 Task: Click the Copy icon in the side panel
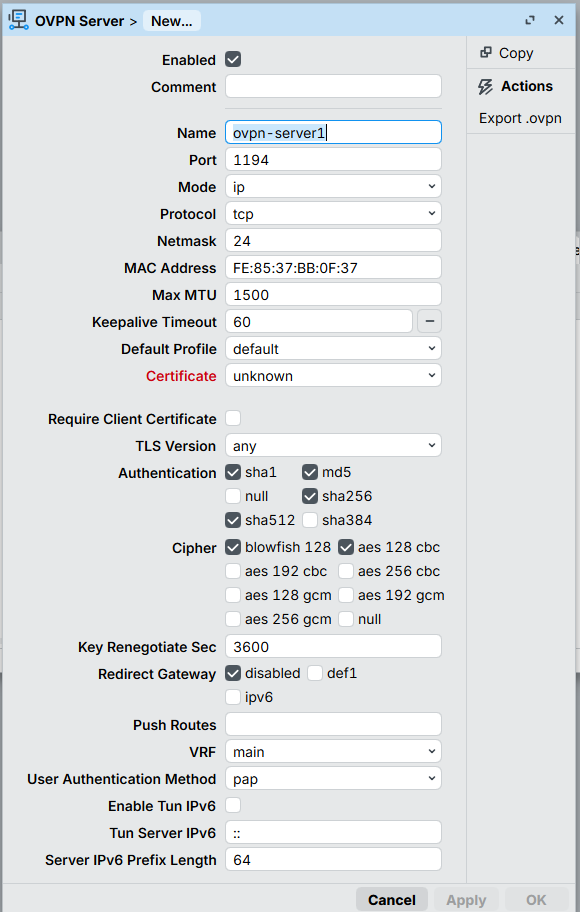pyautogui.click(x=485, y=53)
